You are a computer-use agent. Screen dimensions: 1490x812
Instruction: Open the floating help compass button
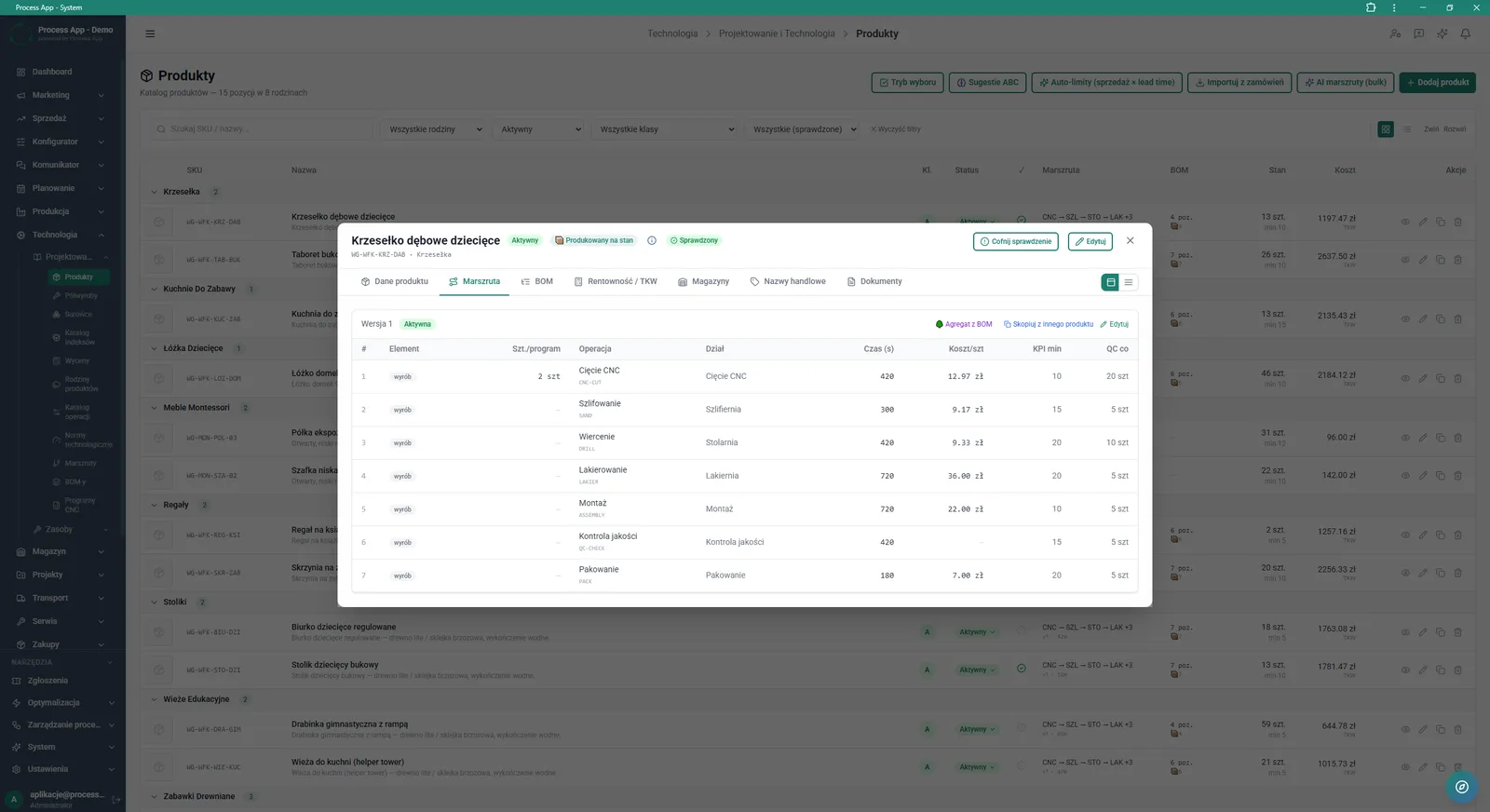1462,787
